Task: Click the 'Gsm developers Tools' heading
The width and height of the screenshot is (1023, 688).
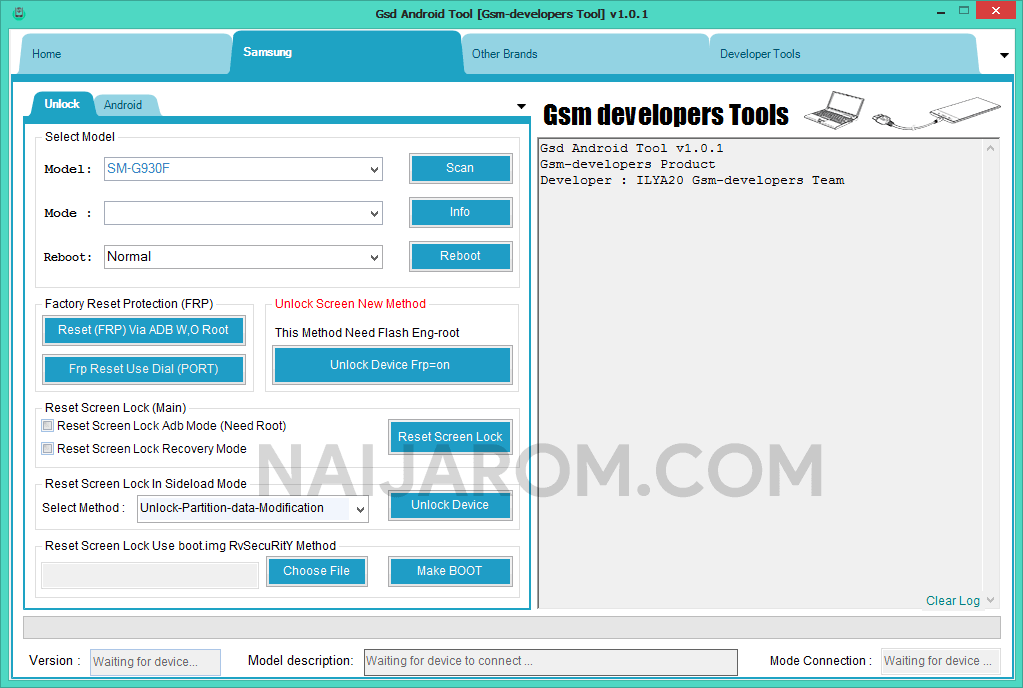Action: [665, 115]
